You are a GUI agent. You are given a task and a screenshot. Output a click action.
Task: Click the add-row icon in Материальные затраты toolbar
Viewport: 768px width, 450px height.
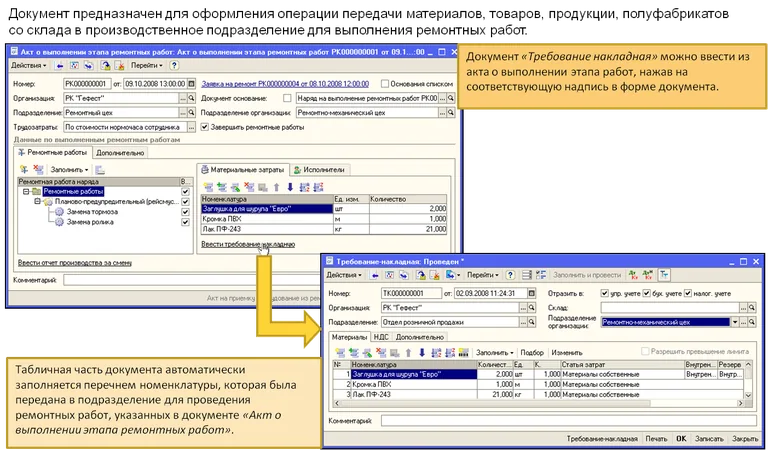(x=207, y=187)
